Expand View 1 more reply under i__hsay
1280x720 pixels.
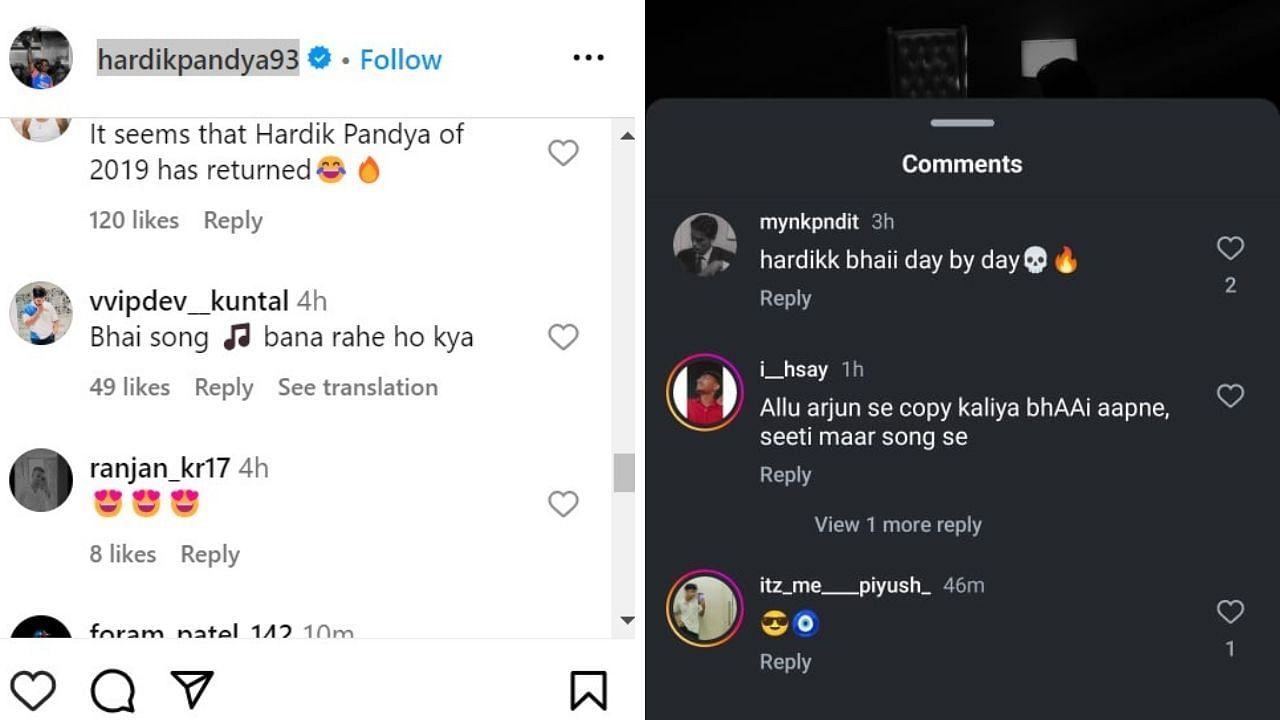pyautogui.click(x=897, y=524)
